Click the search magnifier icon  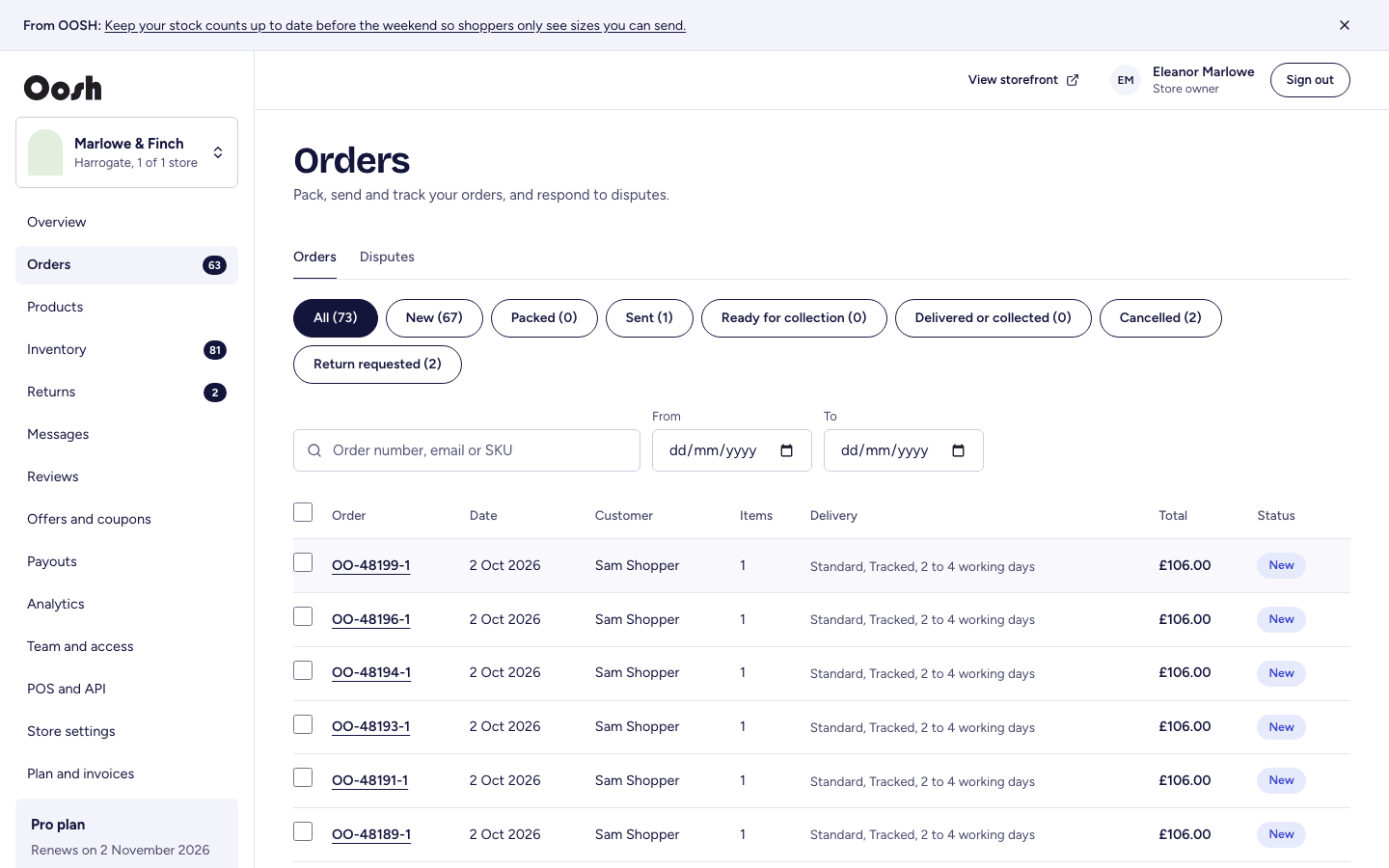(314, 450)
